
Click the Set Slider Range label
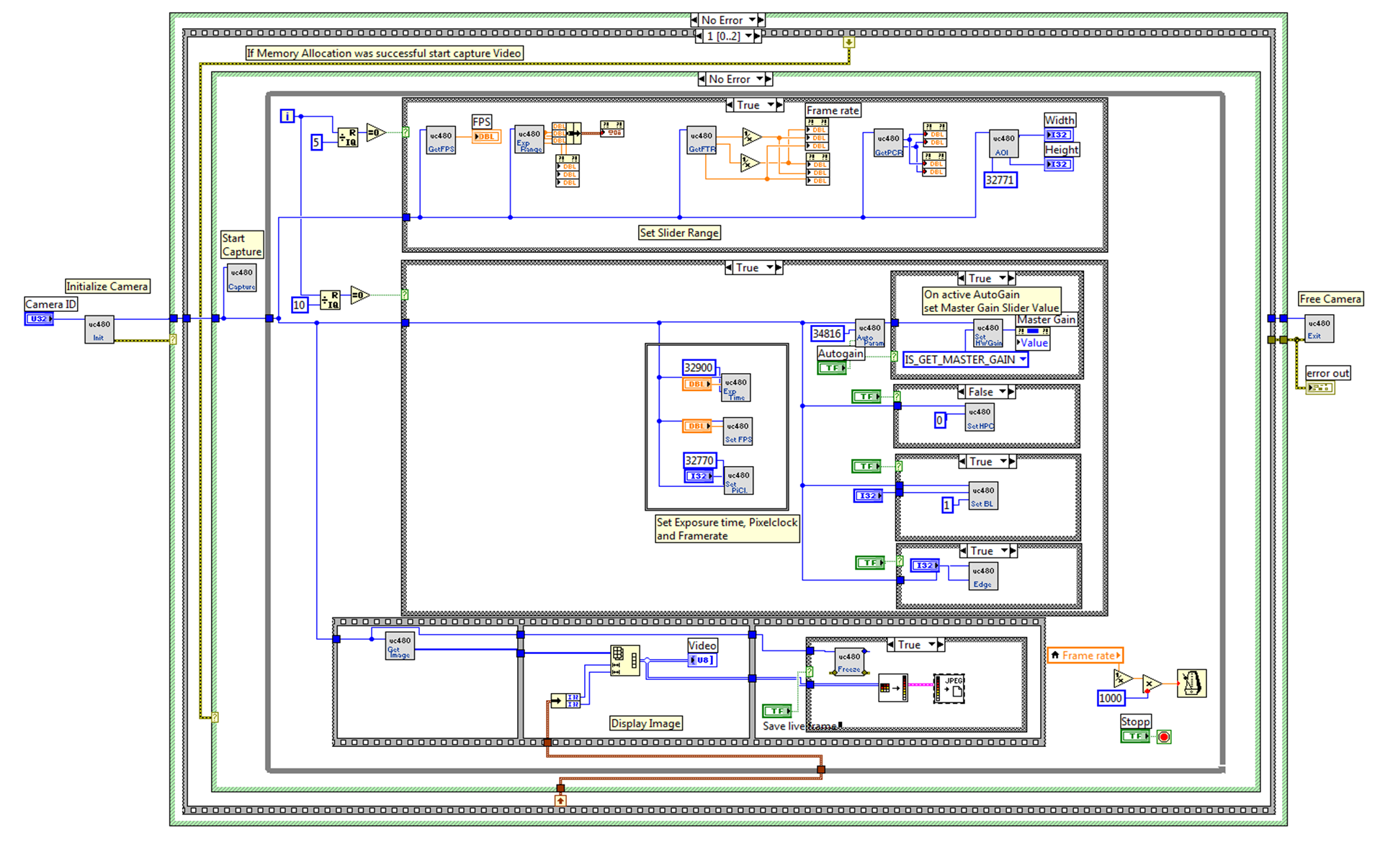coord(679,233)
